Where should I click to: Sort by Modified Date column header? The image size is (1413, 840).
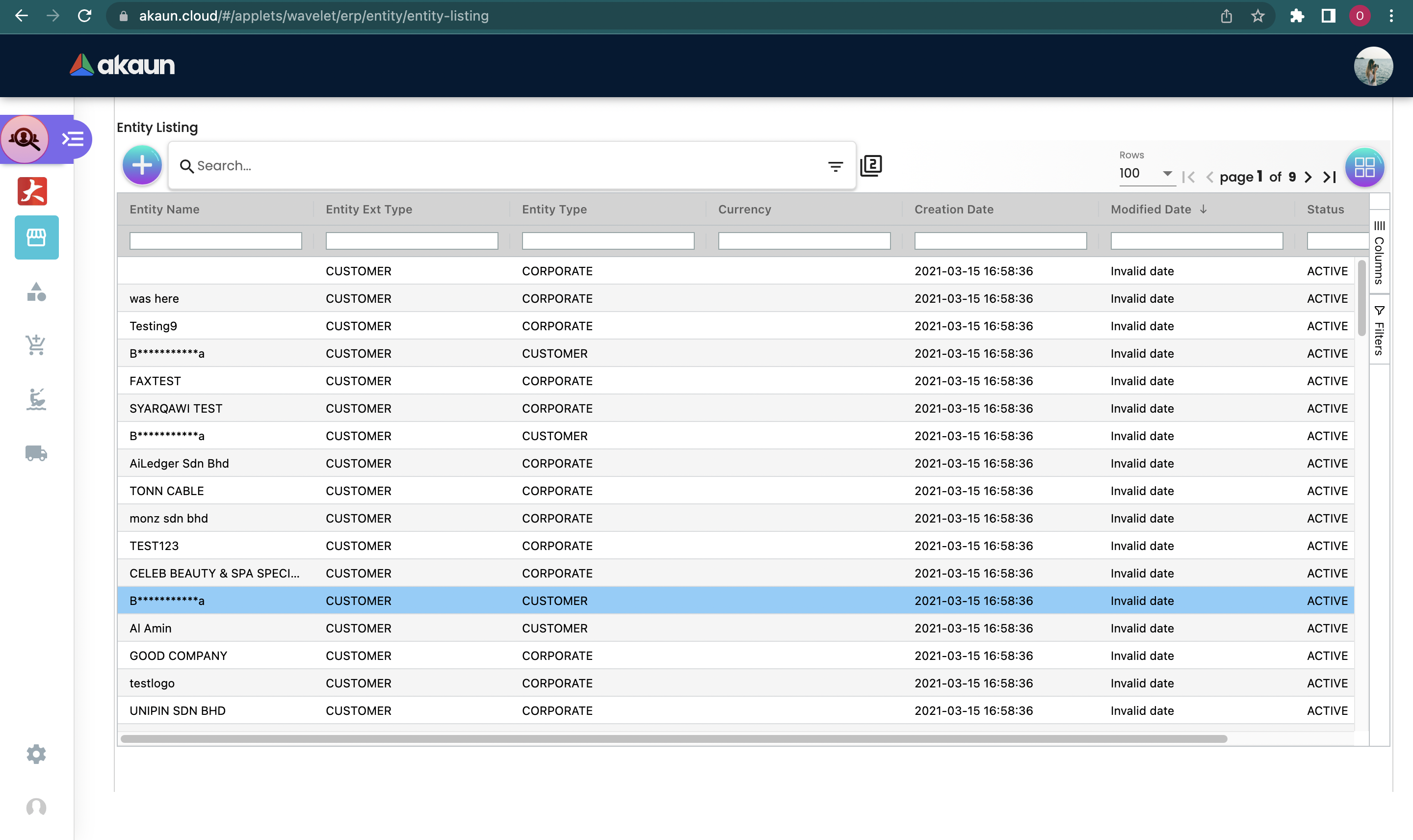pos(1151,210)
